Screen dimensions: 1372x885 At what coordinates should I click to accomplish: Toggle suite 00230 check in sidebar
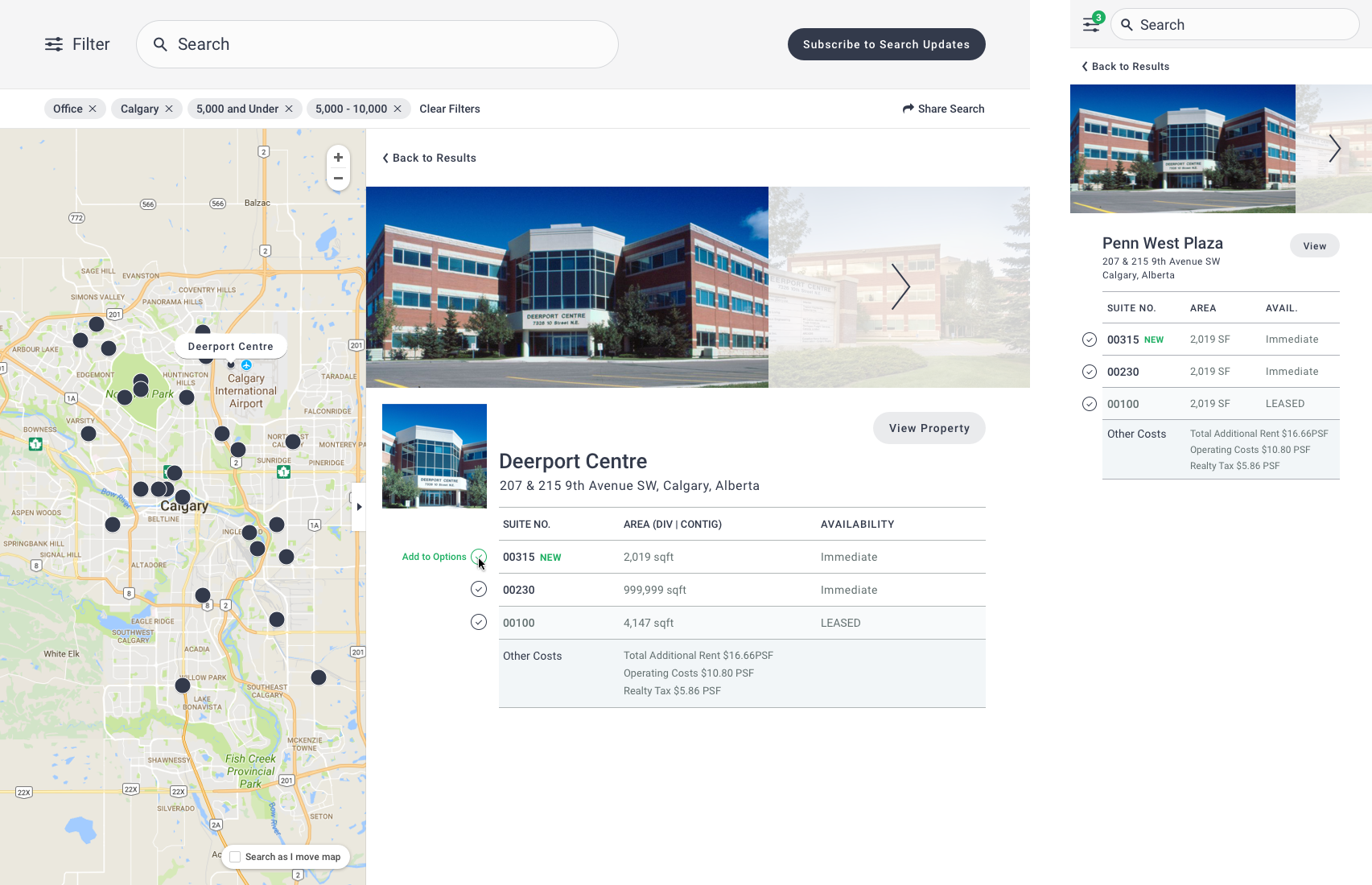pos(1090,371)
